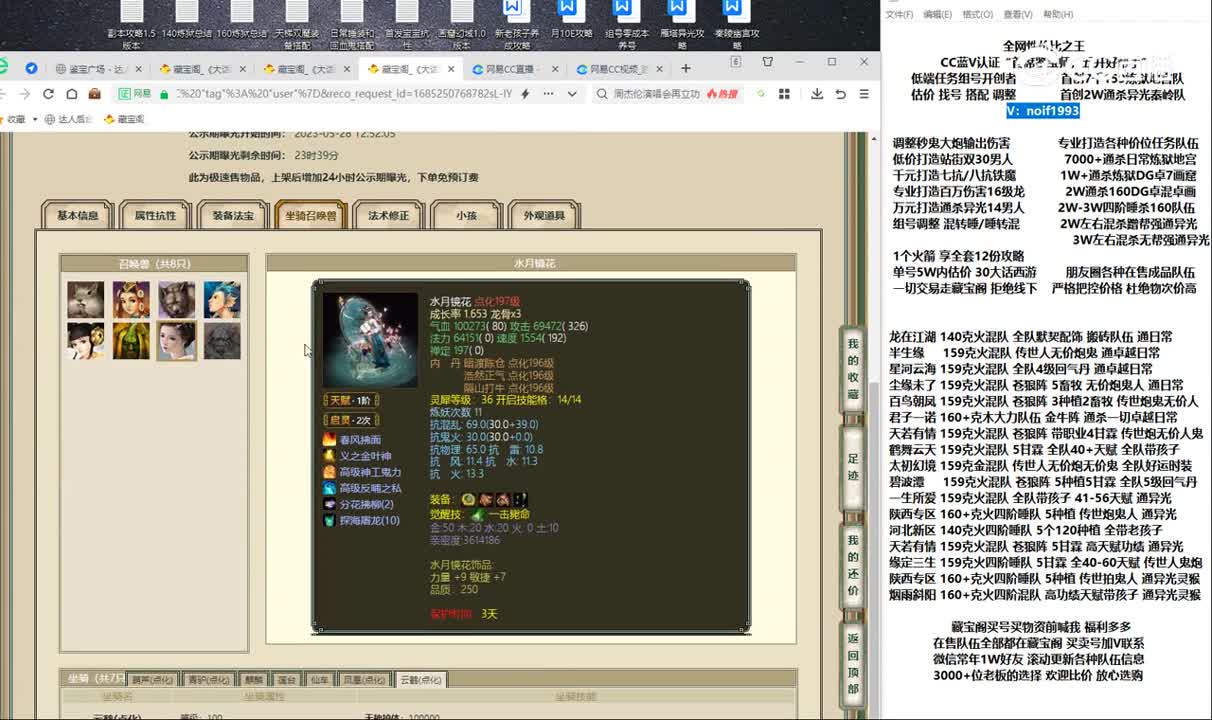This screenshot has height=720, width=1212.
Task: Open the 查看(V) menu in Notepad
Action: click(x=1018, y=14)
